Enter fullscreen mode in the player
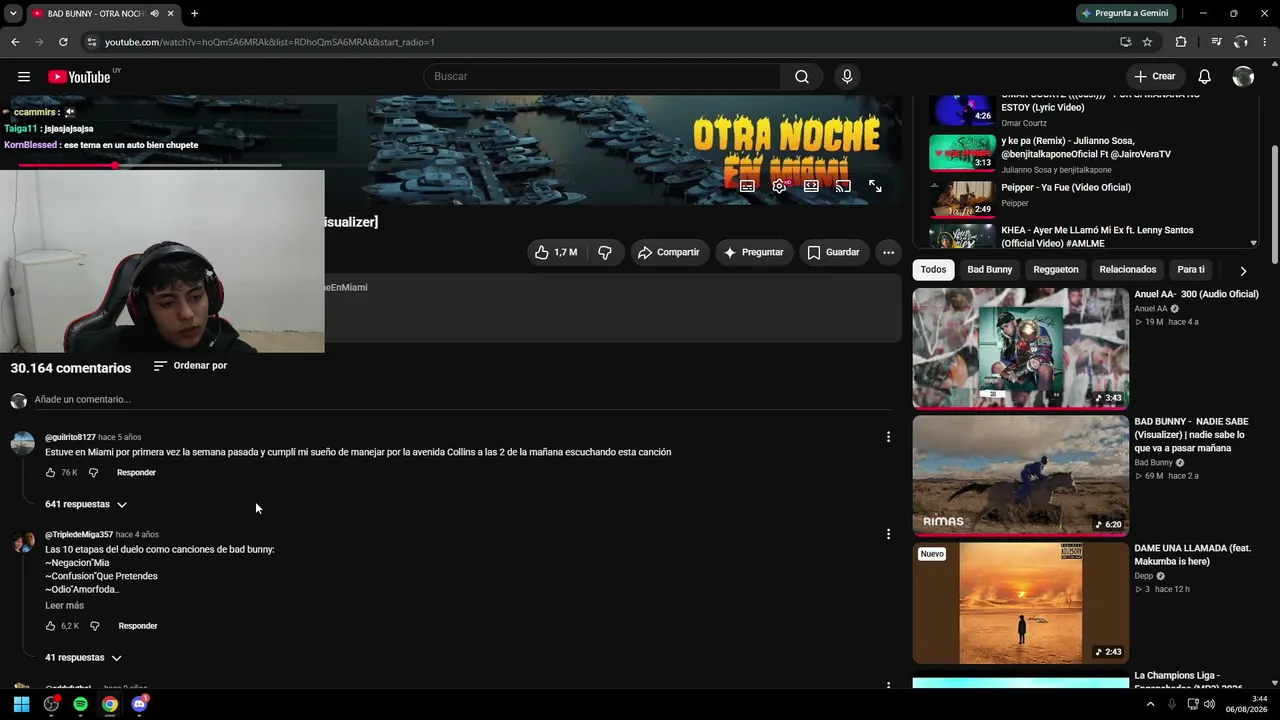This screenshot has height=720, width=1280. (875, 186)
